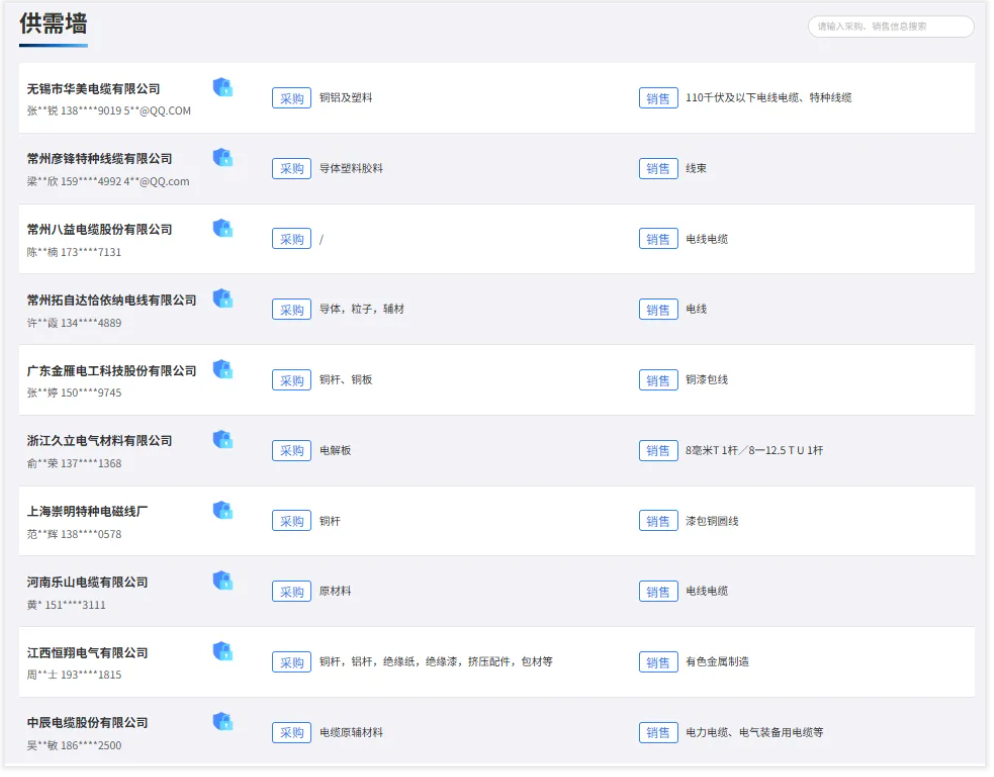Open company 江西恒翔电气有限公司

(87, 654)
